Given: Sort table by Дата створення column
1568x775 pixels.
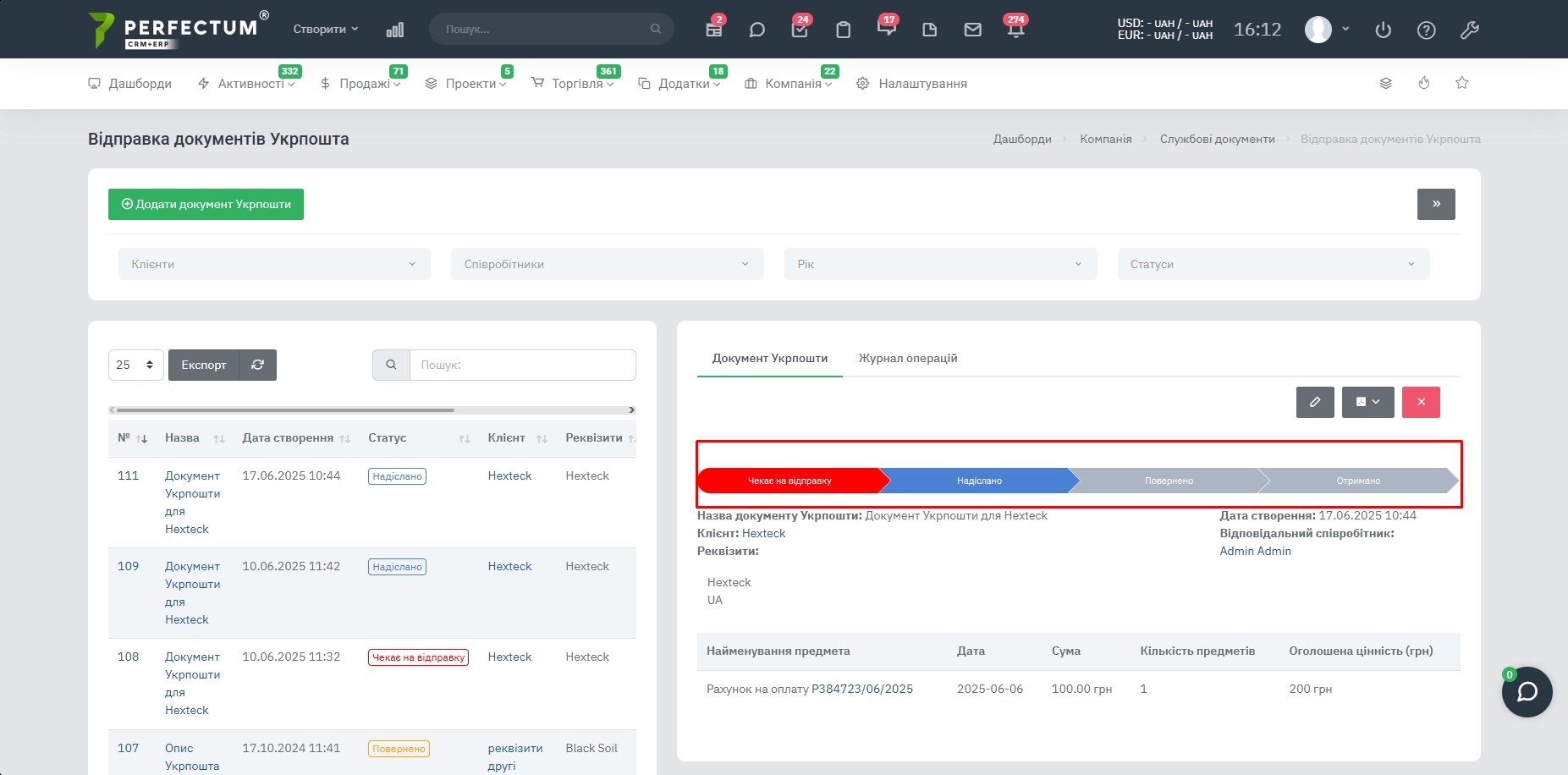Looking at the screenshot, I should click(x=296, y=437).
